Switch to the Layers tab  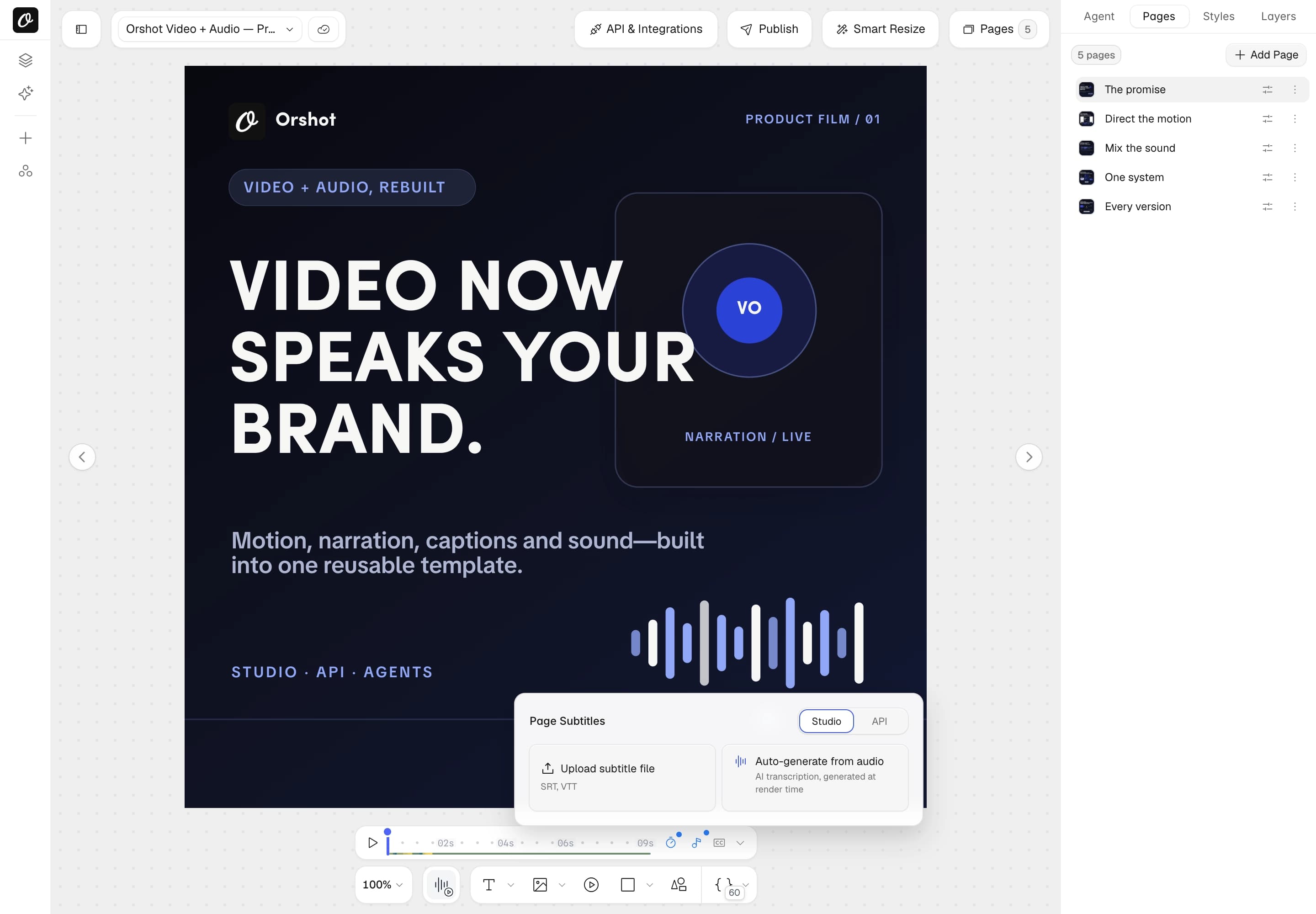tap(1278, 16)
